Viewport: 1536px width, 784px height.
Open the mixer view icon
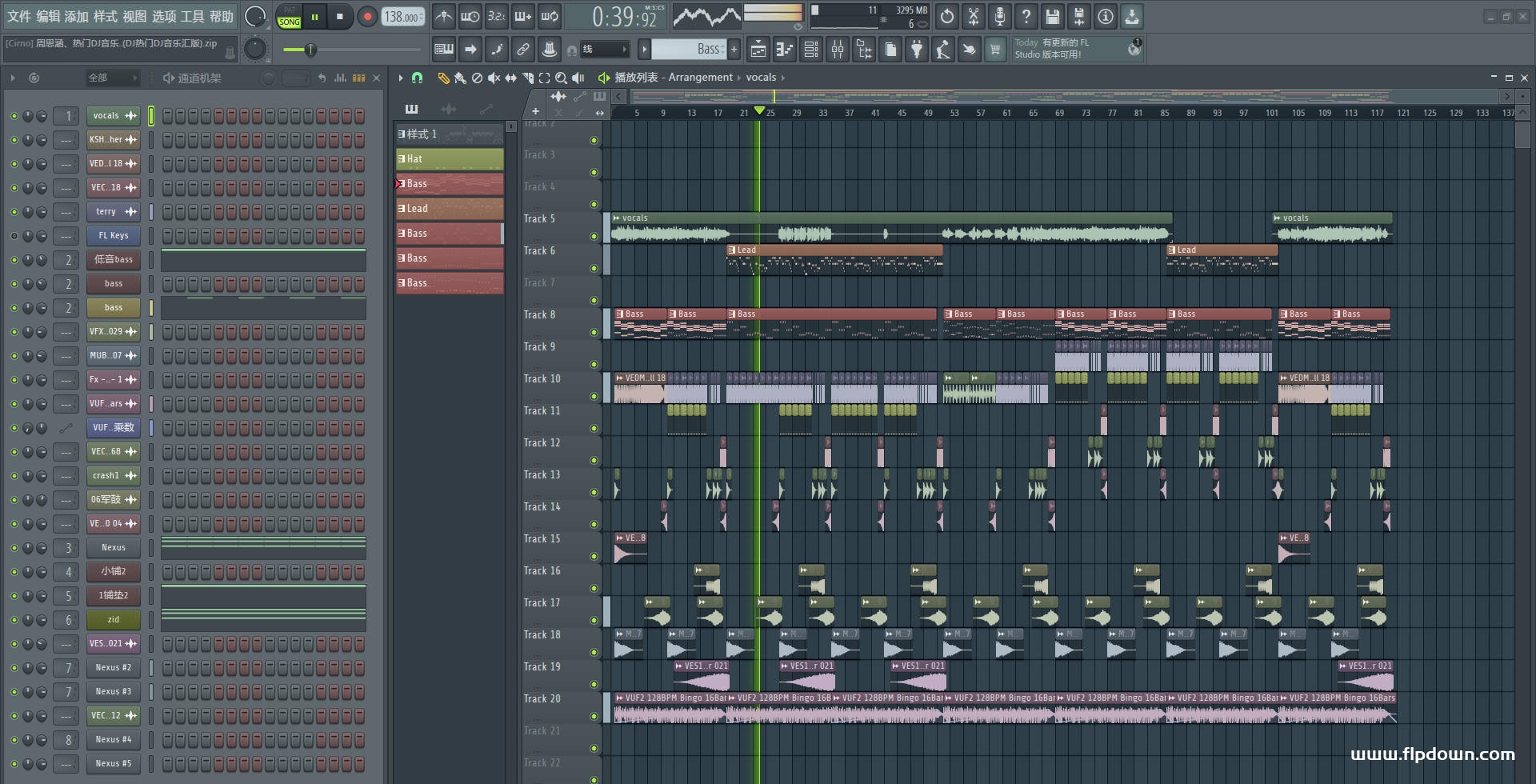[x=838, y=50]
